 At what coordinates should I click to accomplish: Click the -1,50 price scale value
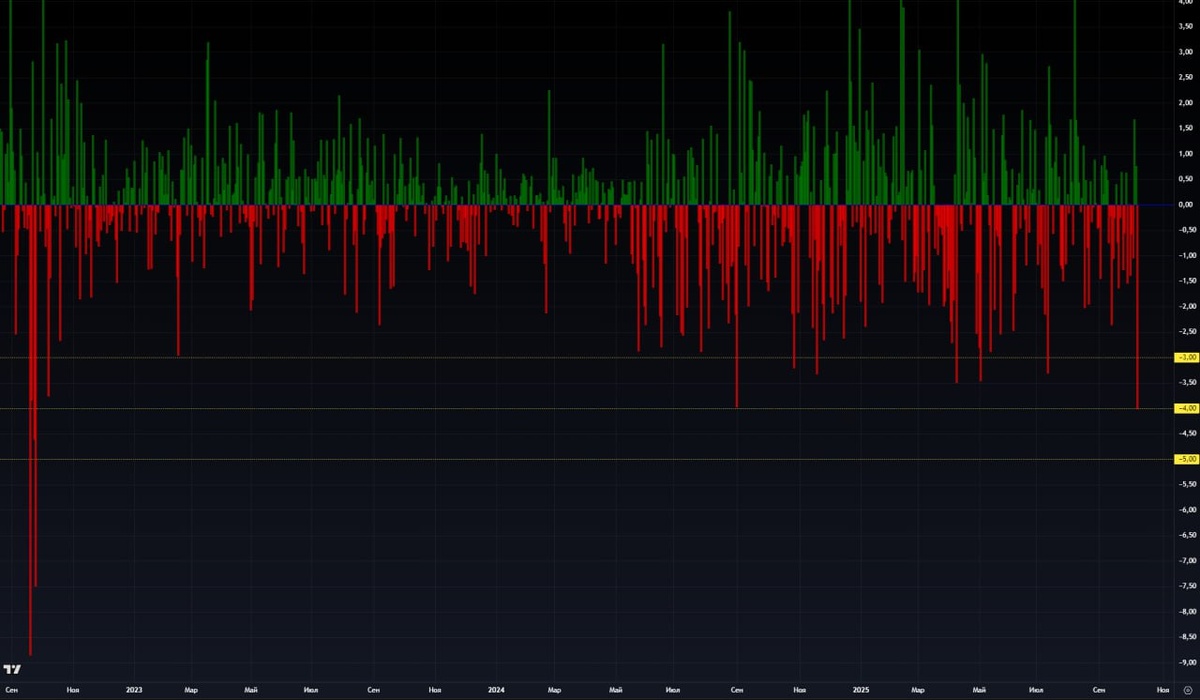coord(1187,281)
